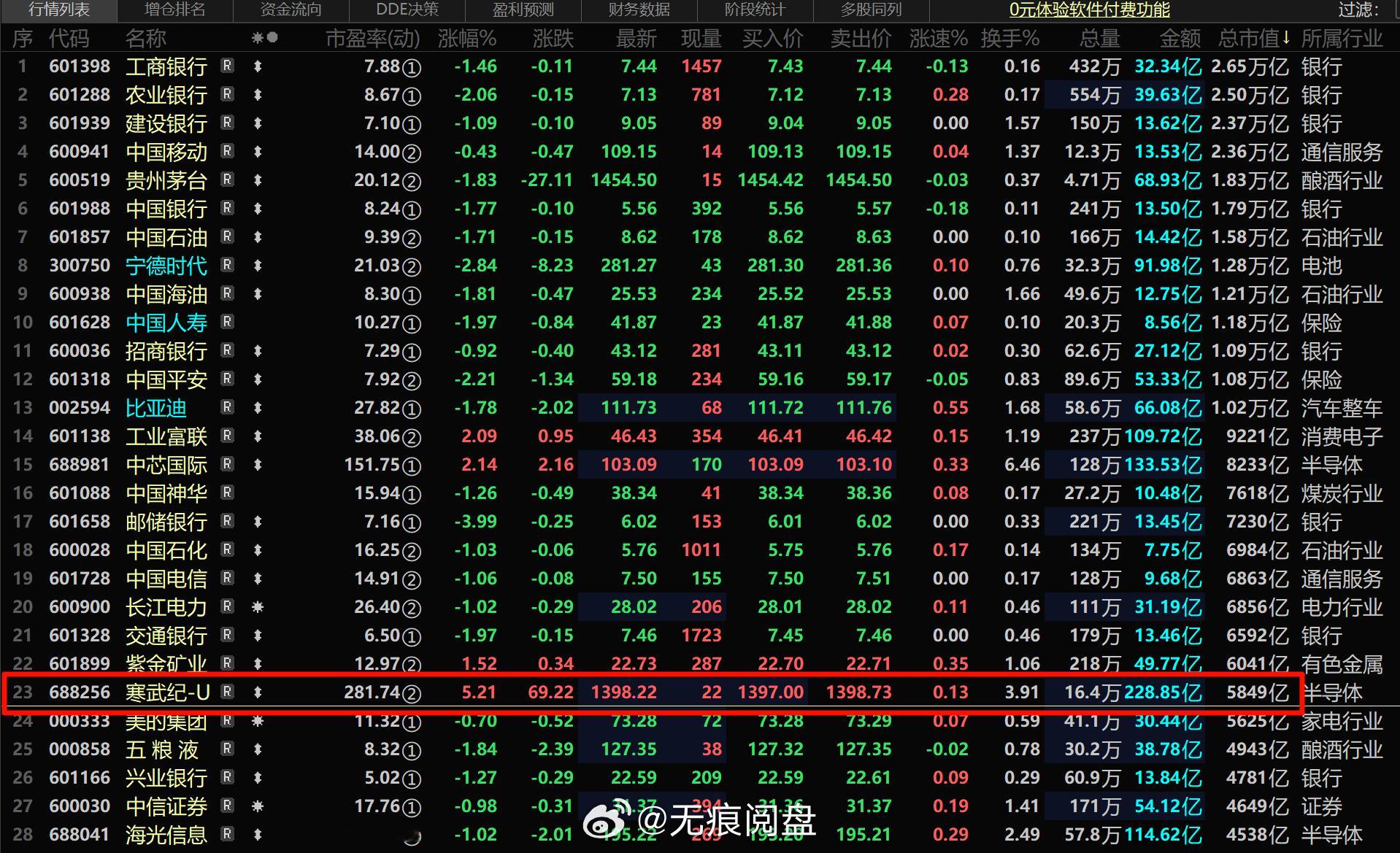The height and width of the screenshot is (853, 1400).
Task: Open the 财务数据 tab
Action: 639,9
